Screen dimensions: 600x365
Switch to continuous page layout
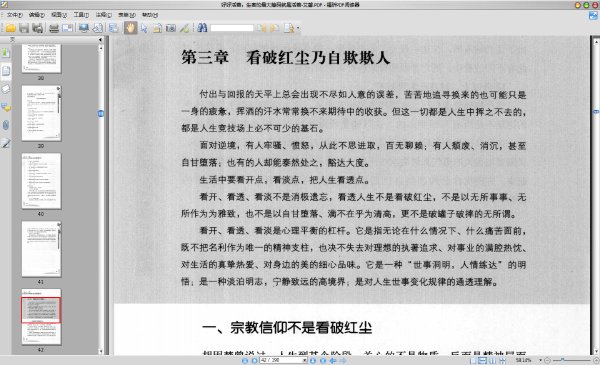click(x=482, y=360)
